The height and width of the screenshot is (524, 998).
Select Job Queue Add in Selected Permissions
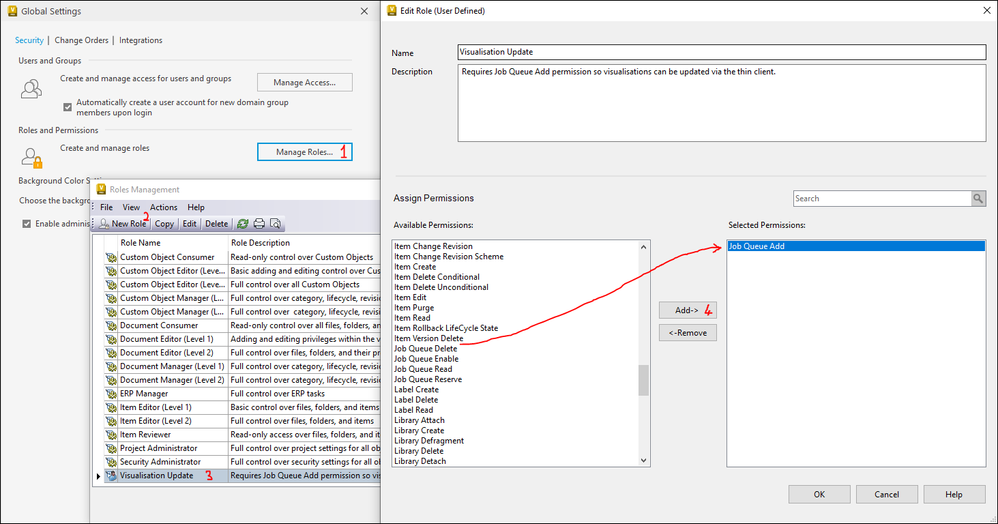(x=856, y=246)
